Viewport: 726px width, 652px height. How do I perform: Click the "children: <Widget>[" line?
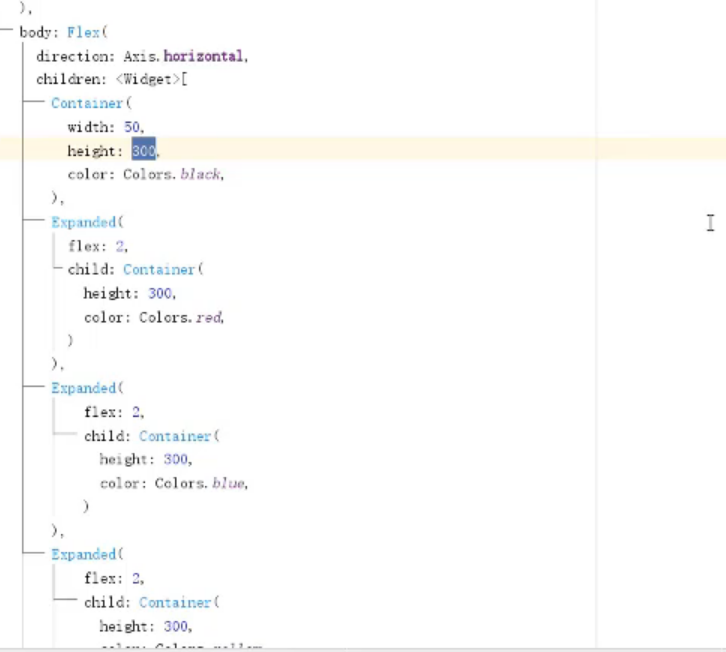click(112, 80)
